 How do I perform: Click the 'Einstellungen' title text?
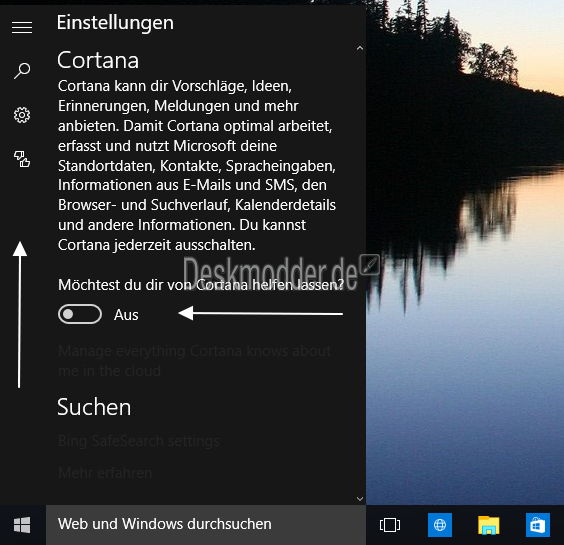pos(115,23)
